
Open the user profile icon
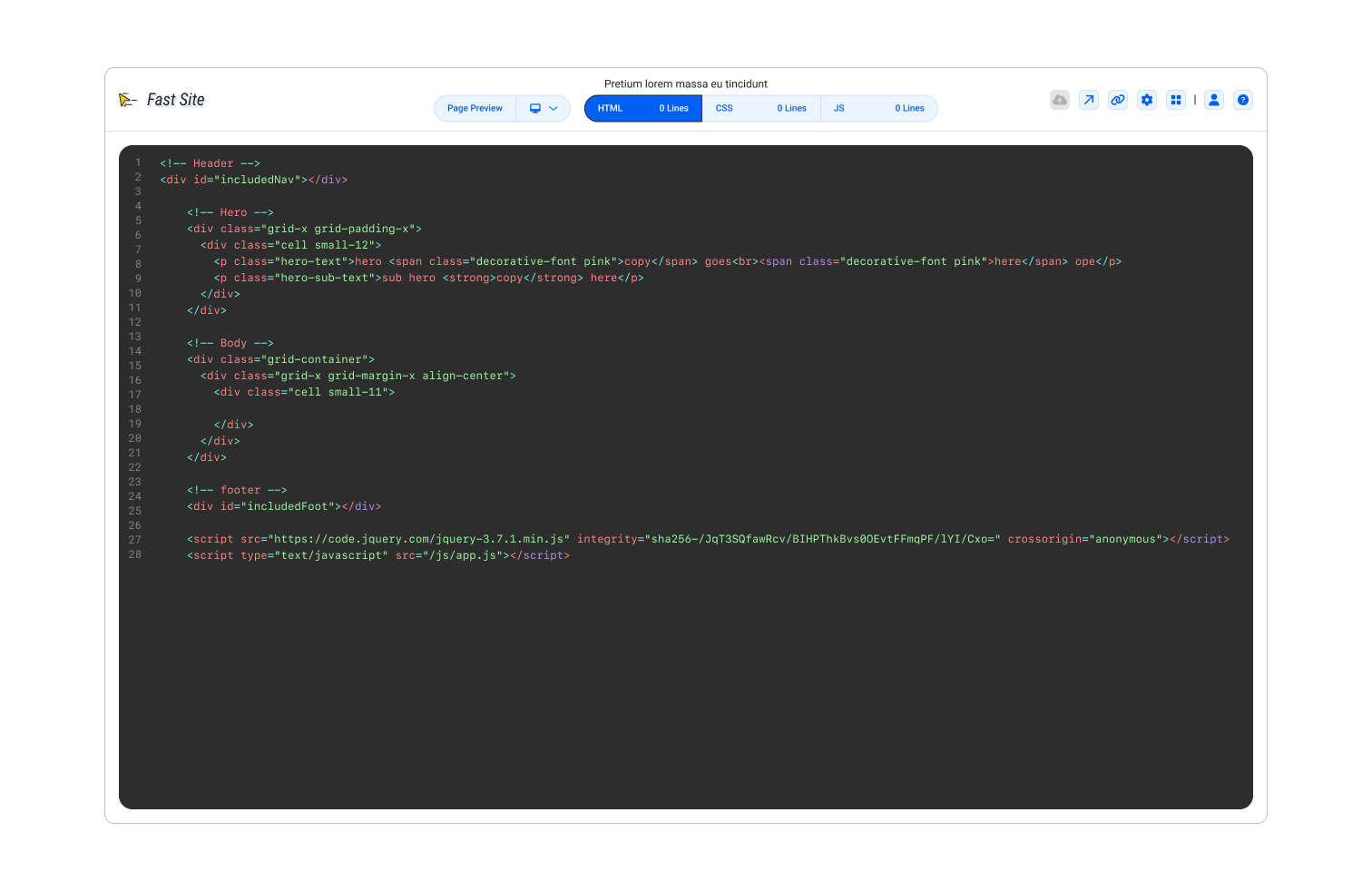(1214, 100)
